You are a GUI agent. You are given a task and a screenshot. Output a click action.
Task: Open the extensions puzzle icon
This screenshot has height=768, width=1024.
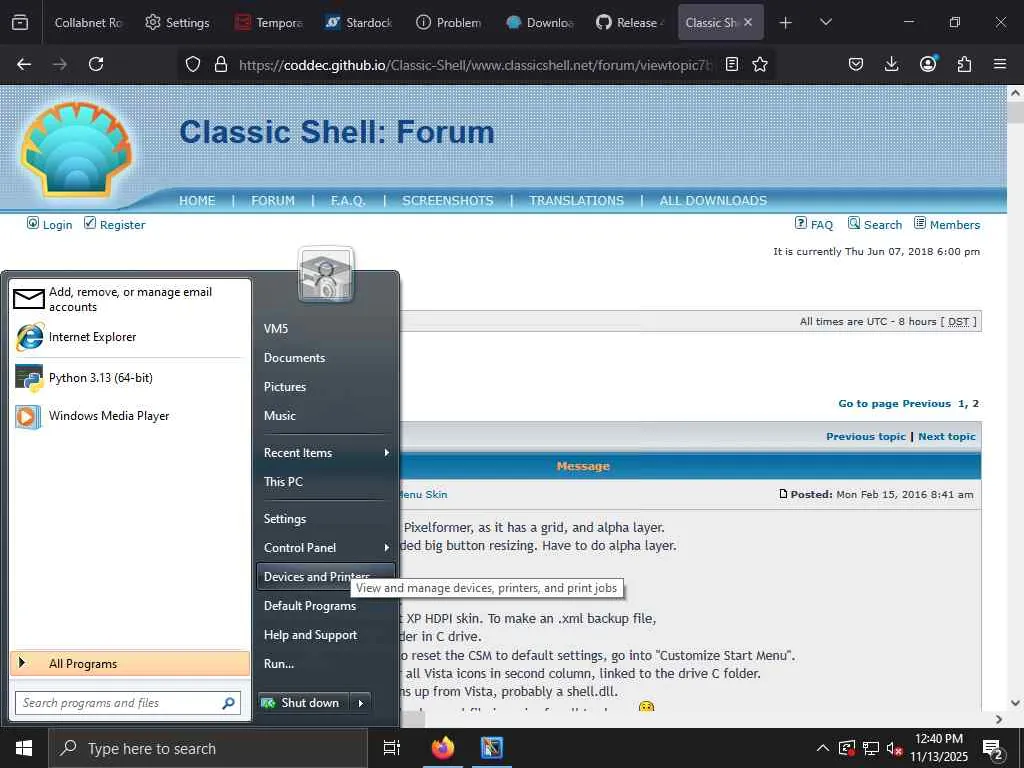(x=964, y=64)
